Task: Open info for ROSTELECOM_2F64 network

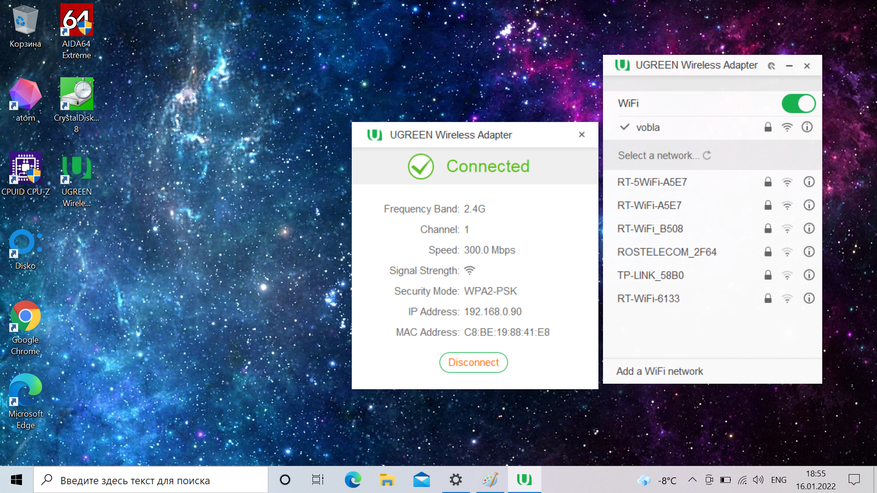Action: (809, 252)
